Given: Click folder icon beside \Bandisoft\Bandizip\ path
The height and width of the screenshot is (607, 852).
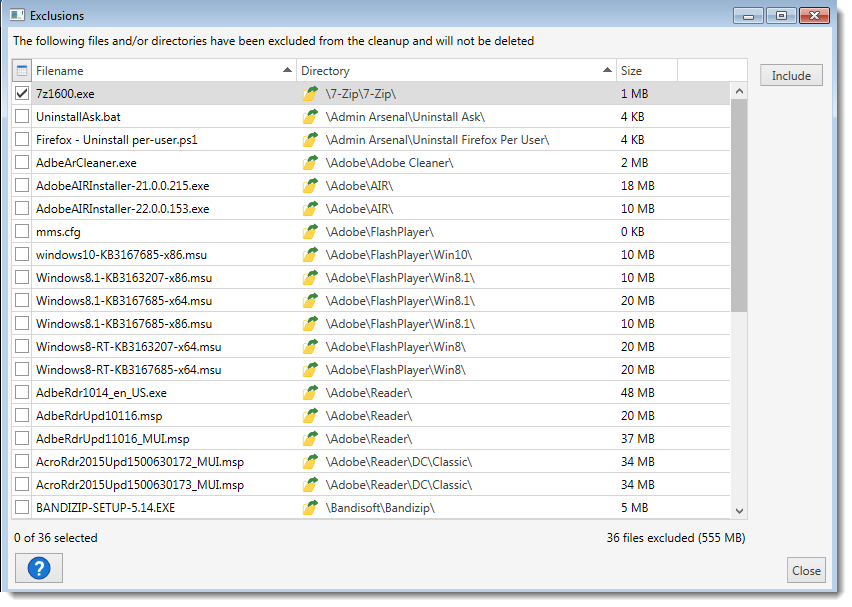Looking at the screenshot, I should click(310, 508).
